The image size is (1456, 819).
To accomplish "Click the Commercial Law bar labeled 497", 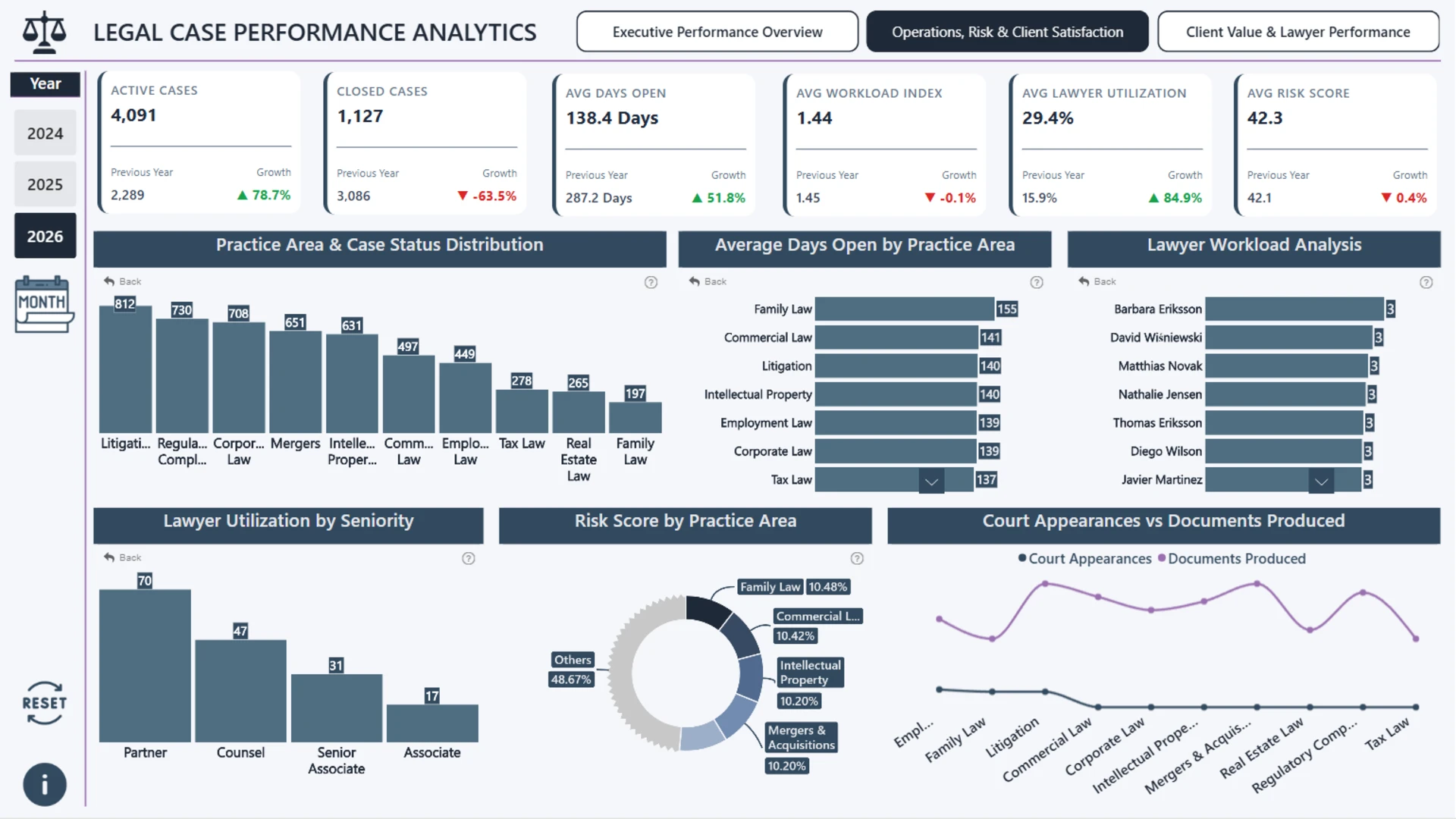I will tap(409, 394).
